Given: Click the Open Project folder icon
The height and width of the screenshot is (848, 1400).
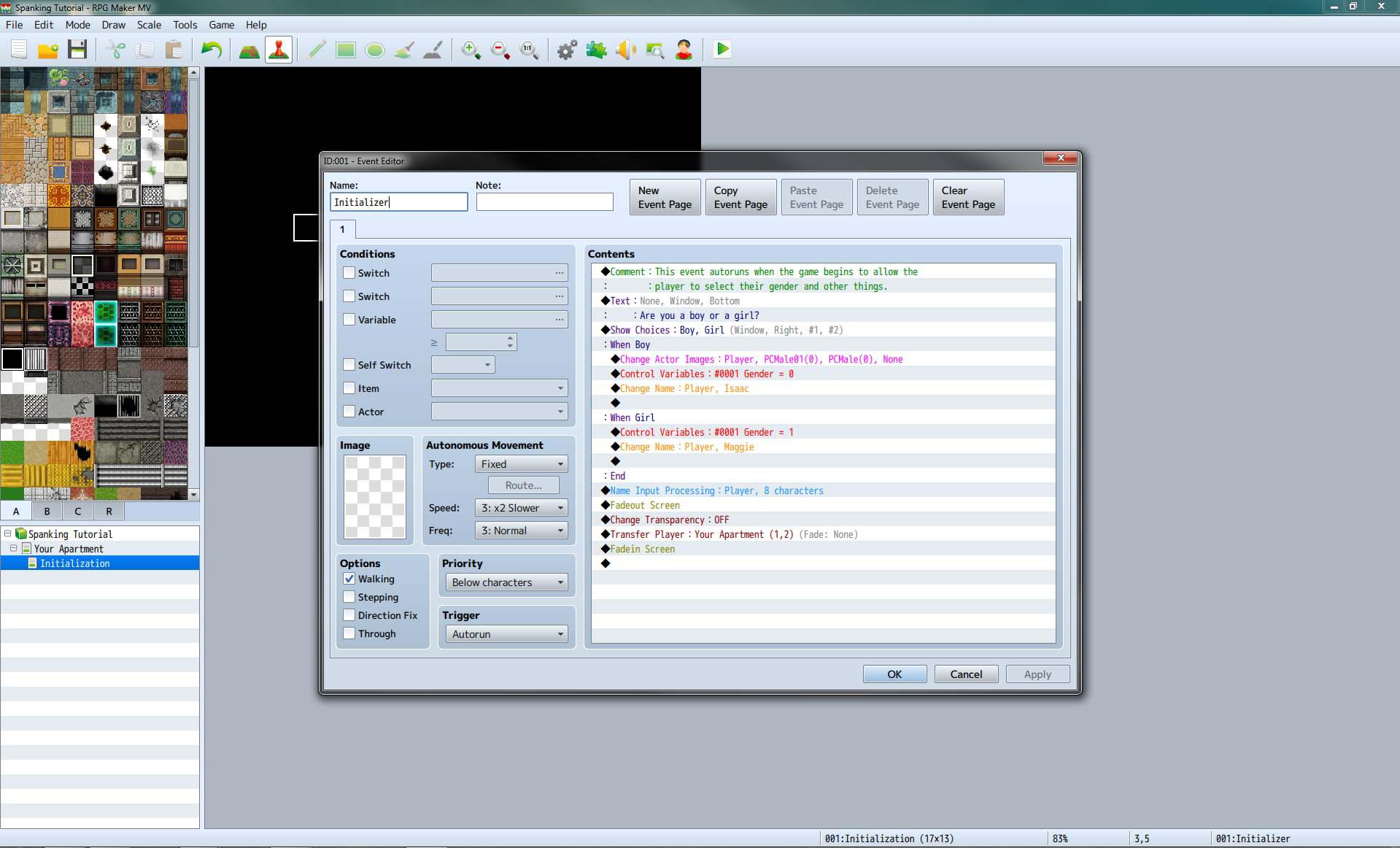Looking at the screenshot, I should 48,50.
